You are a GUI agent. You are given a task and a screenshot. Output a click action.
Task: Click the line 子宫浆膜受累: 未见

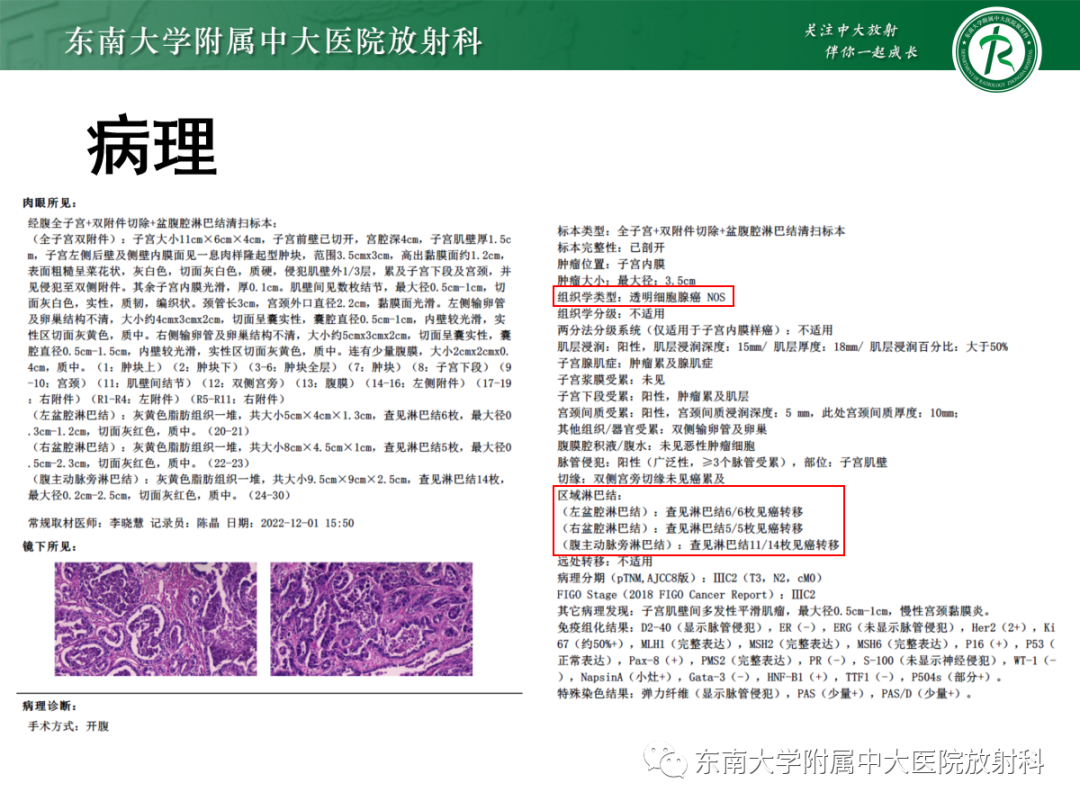click(611, 380)
